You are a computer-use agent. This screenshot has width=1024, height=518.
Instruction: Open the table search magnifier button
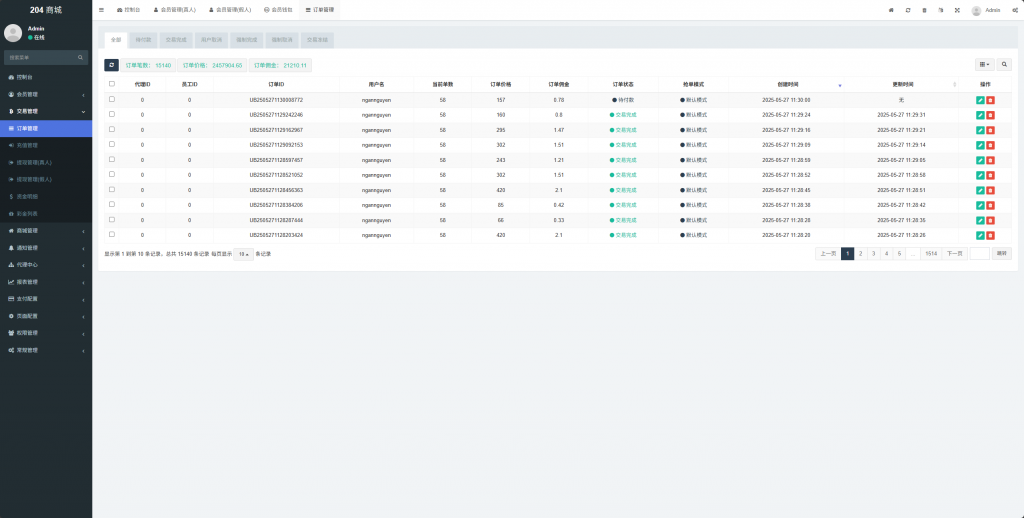1004,65
